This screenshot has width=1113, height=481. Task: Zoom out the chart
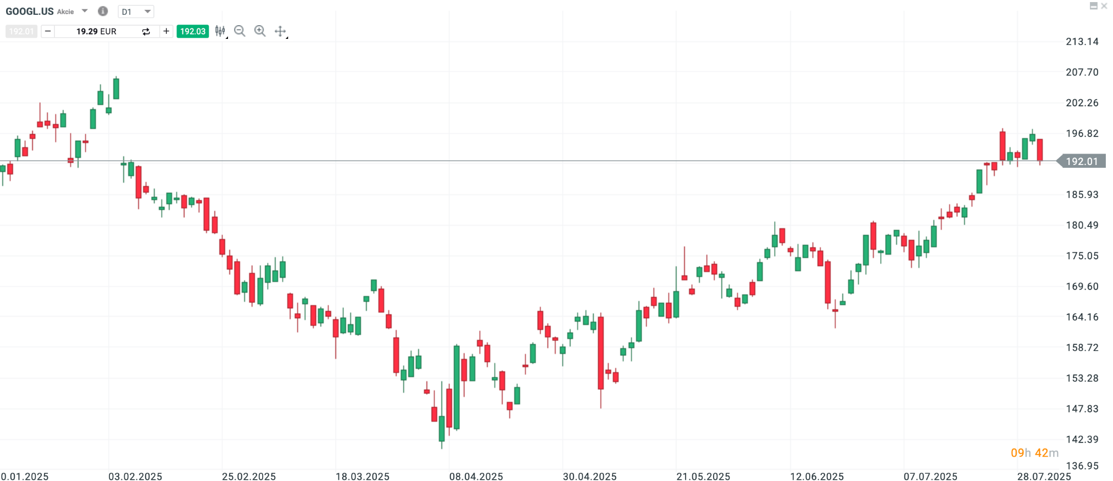[240, 31]
